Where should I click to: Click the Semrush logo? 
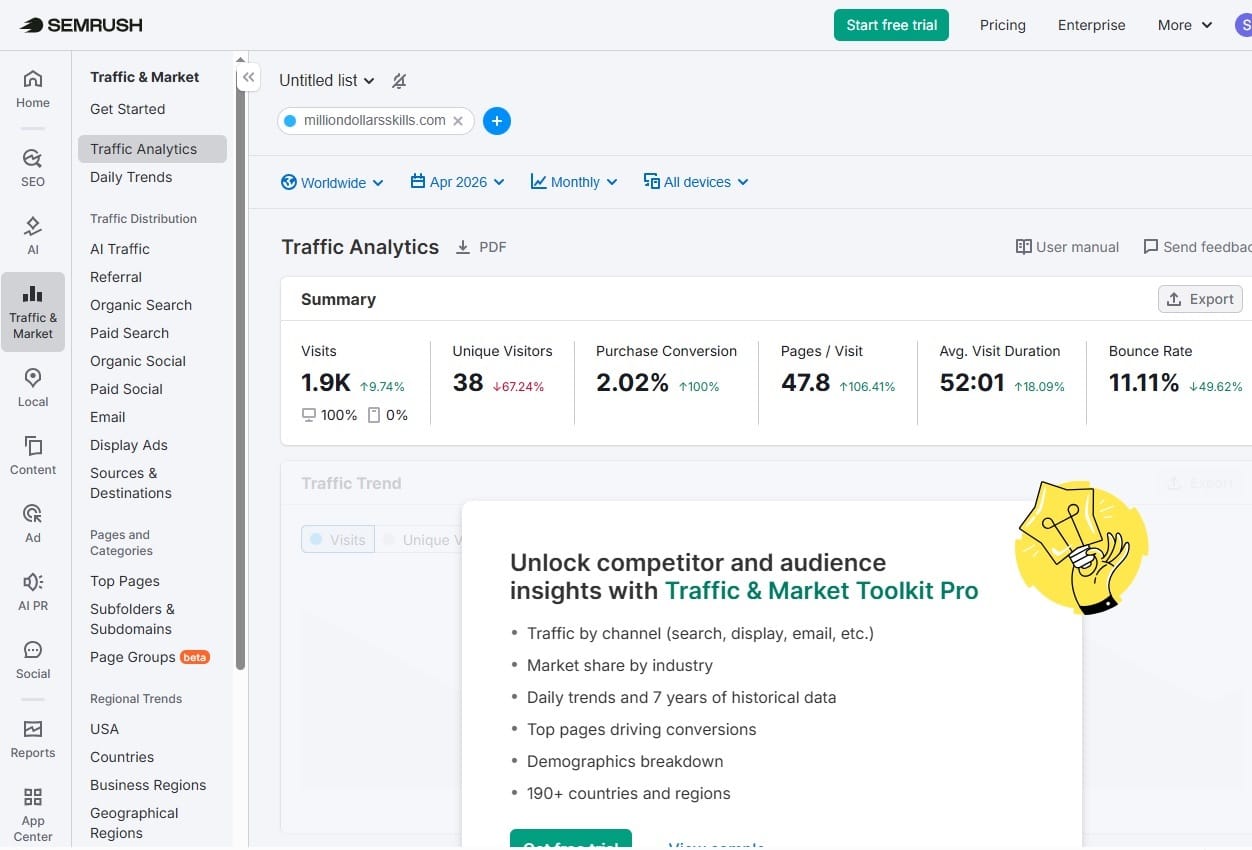[80, 25]
